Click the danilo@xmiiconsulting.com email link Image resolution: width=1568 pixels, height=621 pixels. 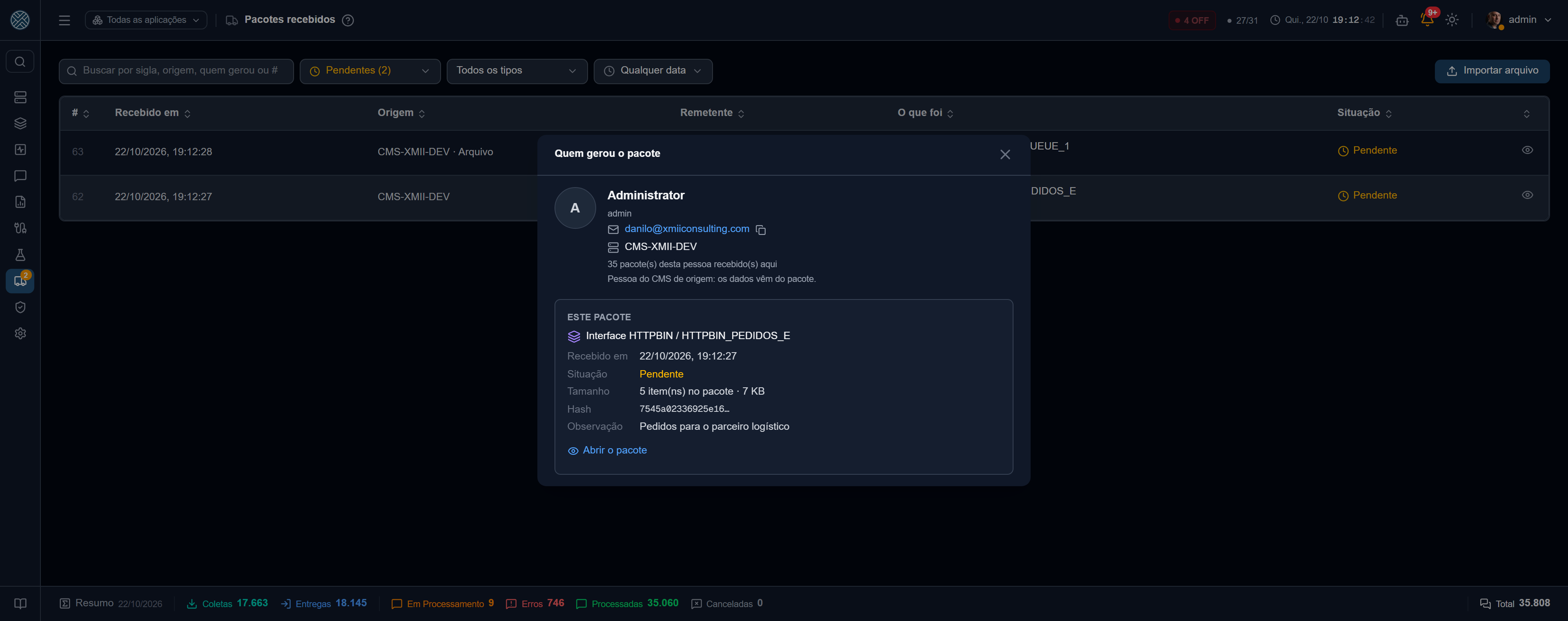[x=686, y=229]
